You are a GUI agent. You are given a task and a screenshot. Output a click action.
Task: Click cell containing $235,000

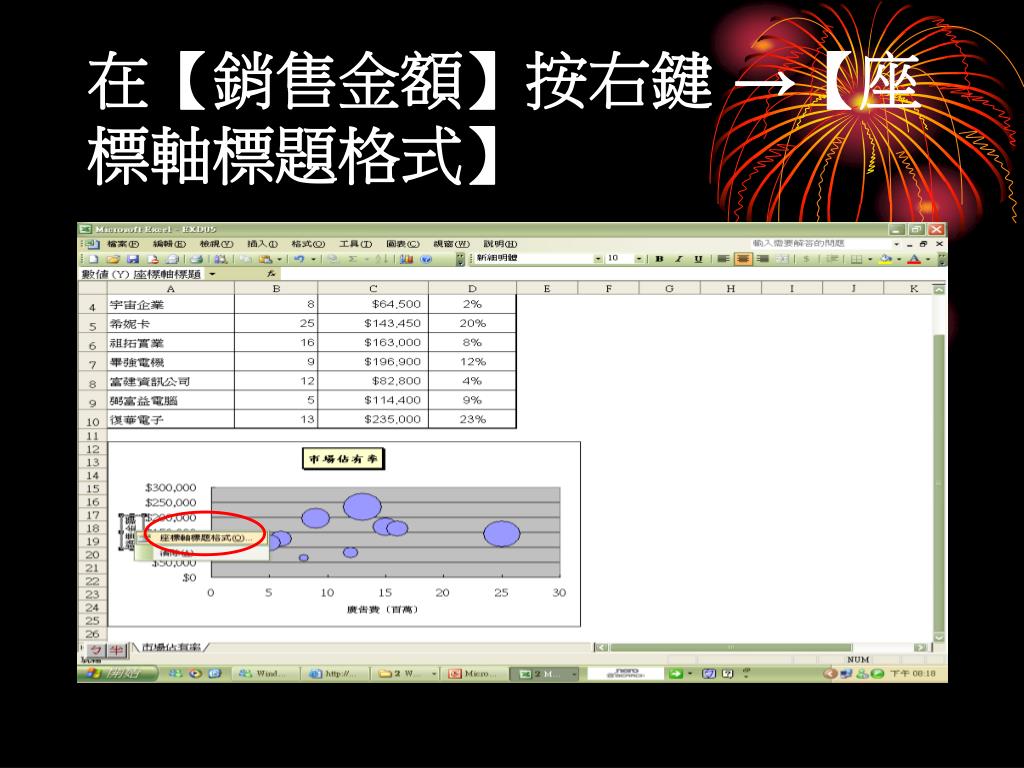point(373,419)
